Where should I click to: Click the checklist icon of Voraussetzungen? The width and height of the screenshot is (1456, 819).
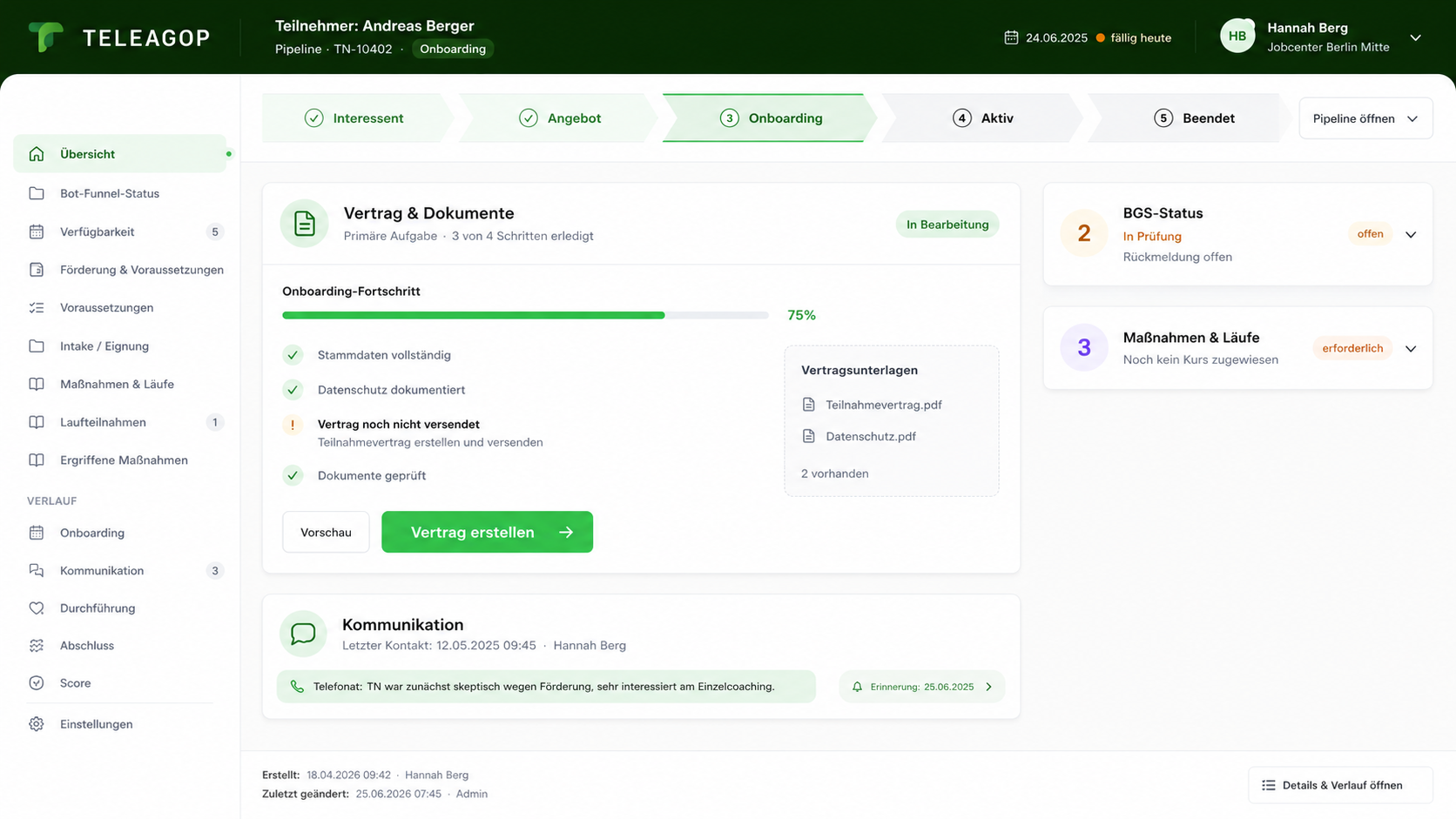(37, 307)
